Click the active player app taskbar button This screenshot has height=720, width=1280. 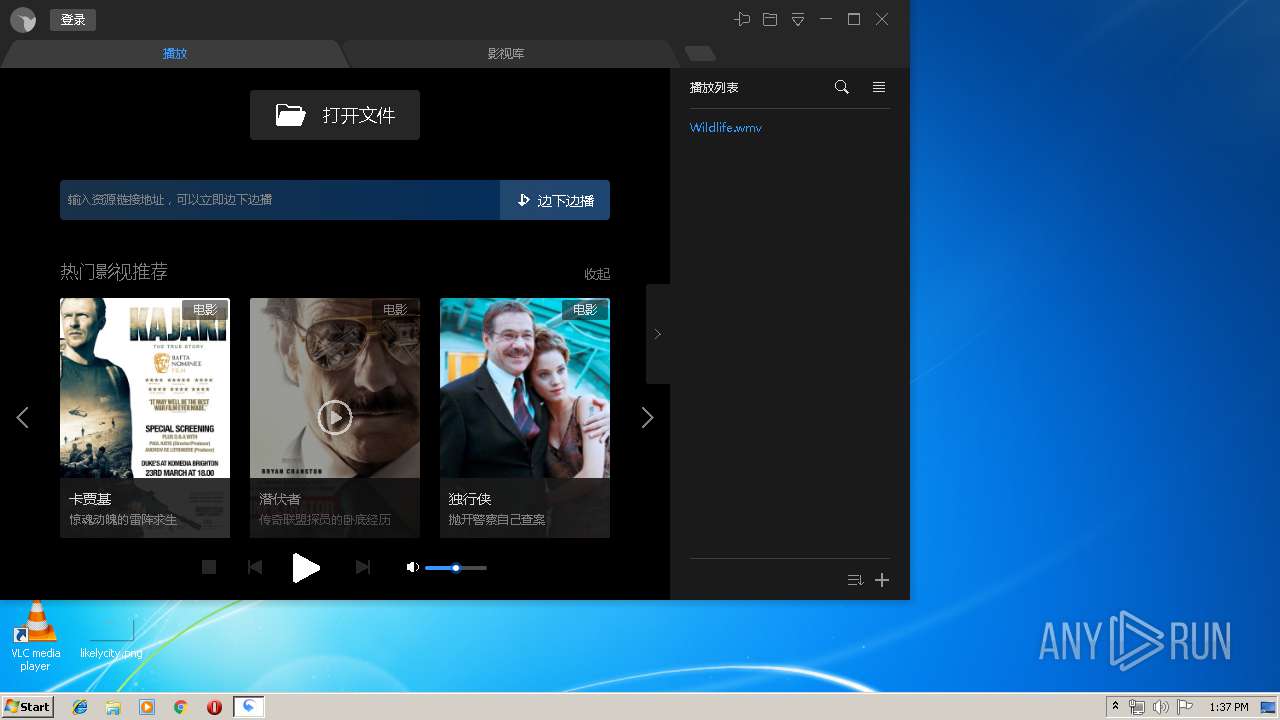point(249,707)
